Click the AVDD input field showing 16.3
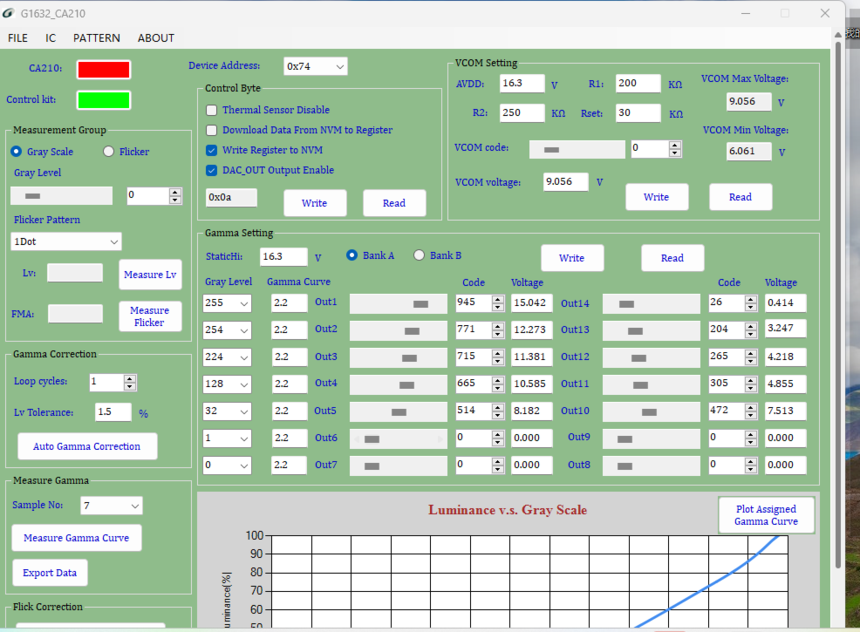This screenshot has width=860, height=632. 522,83
